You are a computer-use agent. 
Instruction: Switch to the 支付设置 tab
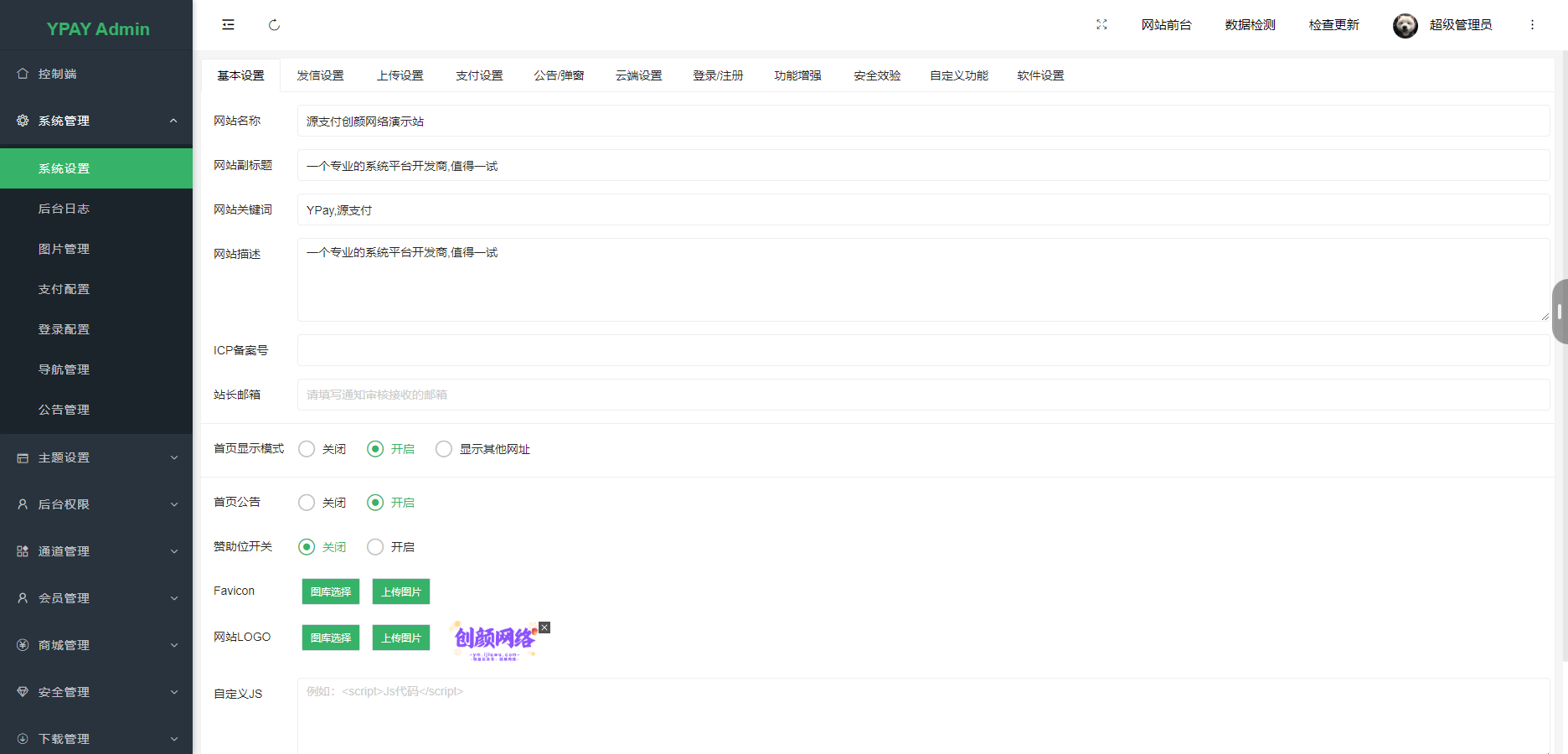(479, 75)
